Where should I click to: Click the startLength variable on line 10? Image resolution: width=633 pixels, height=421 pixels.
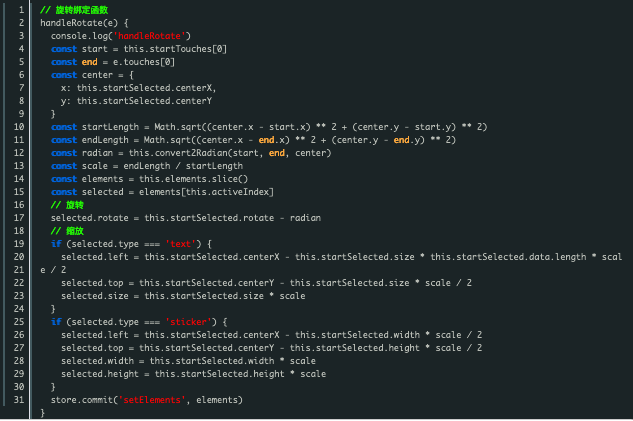click(110, 127)
